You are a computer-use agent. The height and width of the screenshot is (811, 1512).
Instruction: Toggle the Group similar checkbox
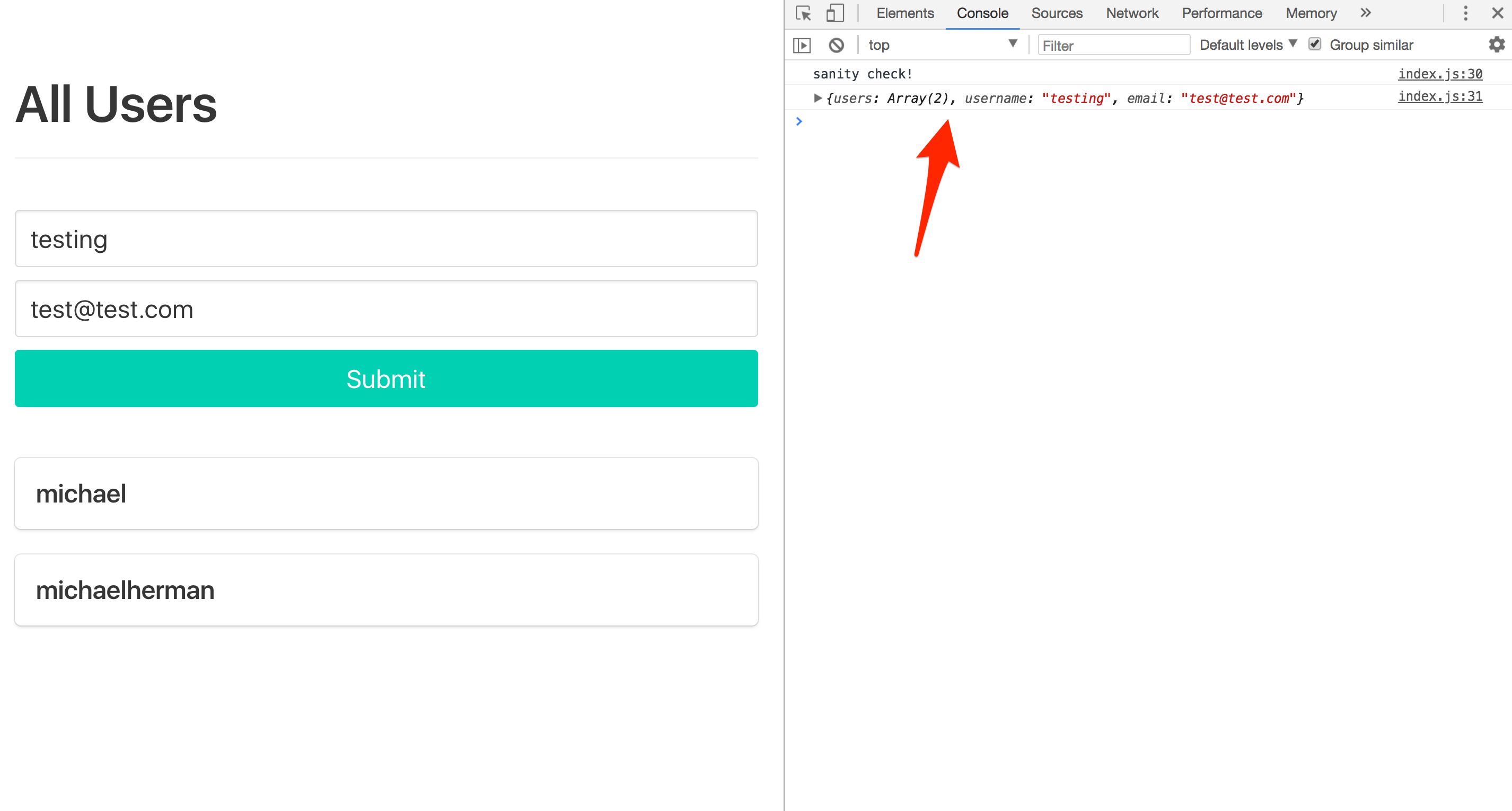coord(1315,45)
